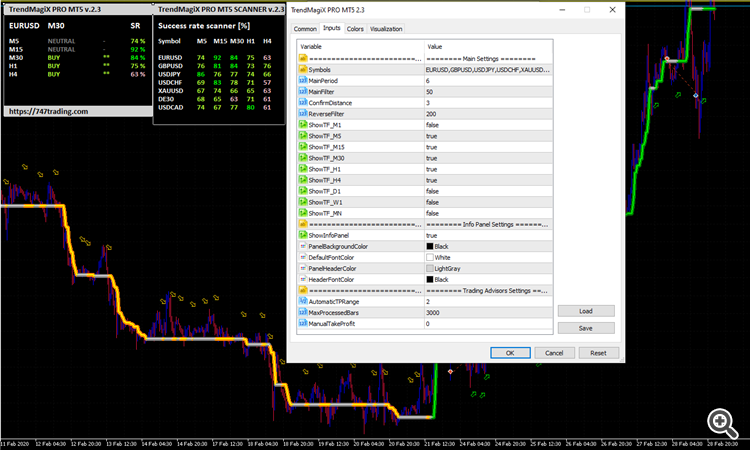Viewport: 750px width, 450px height.
Task: Click the PanelHeaderColor color-type icon
Action: (x=303, y=268)
